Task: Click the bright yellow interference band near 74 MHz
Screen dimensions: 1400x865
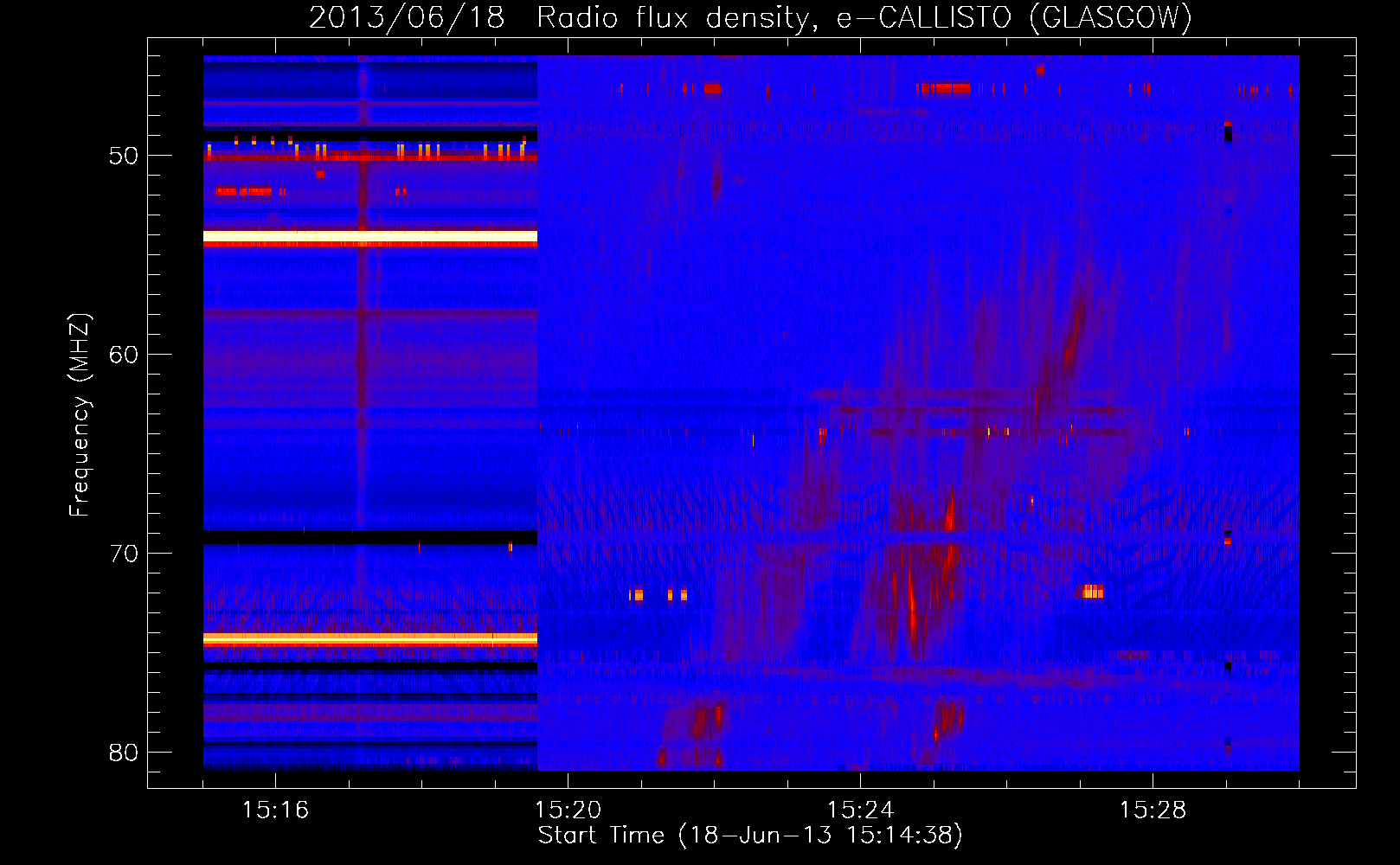Action: click(370, 639)
